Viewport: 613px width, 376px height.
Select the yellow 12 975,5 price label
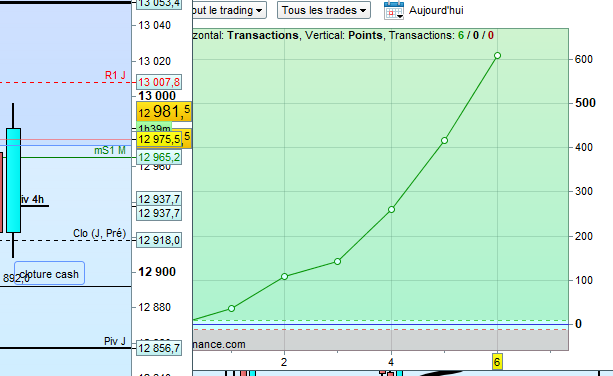coord(159,139)
